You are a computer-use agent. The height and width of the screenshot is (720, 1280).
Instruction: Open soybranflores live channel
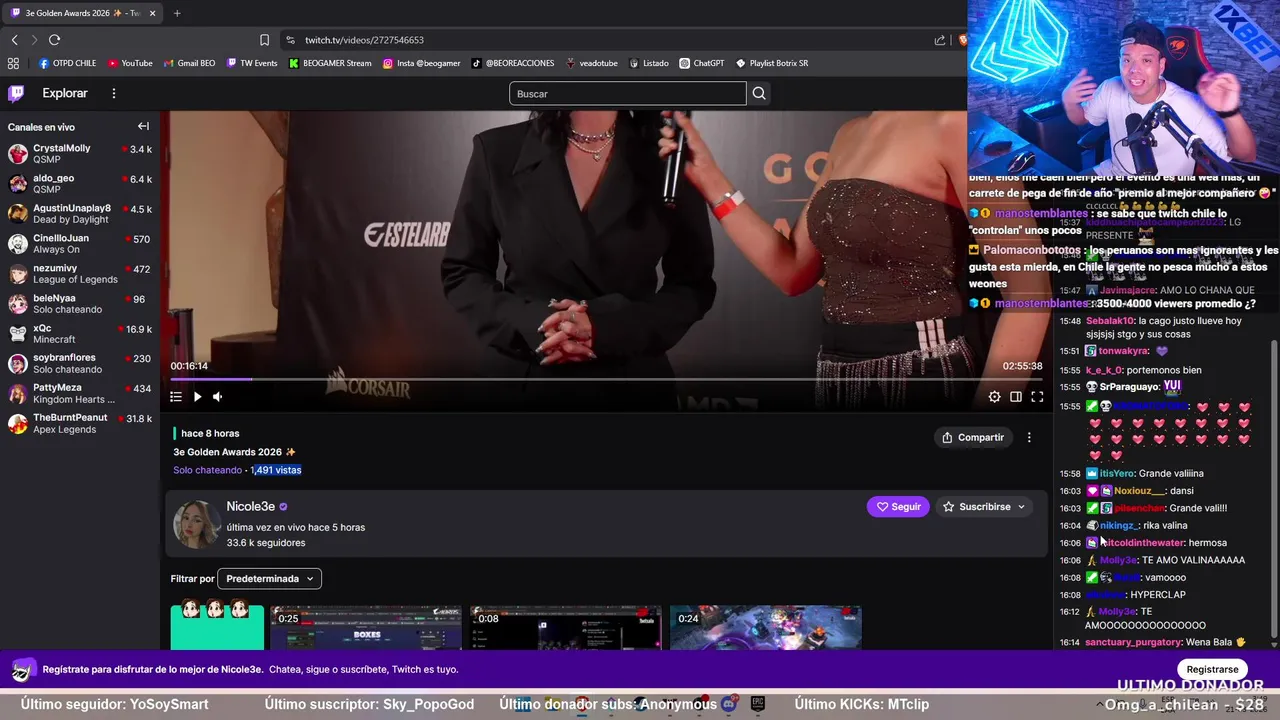(x=80, y=364)
